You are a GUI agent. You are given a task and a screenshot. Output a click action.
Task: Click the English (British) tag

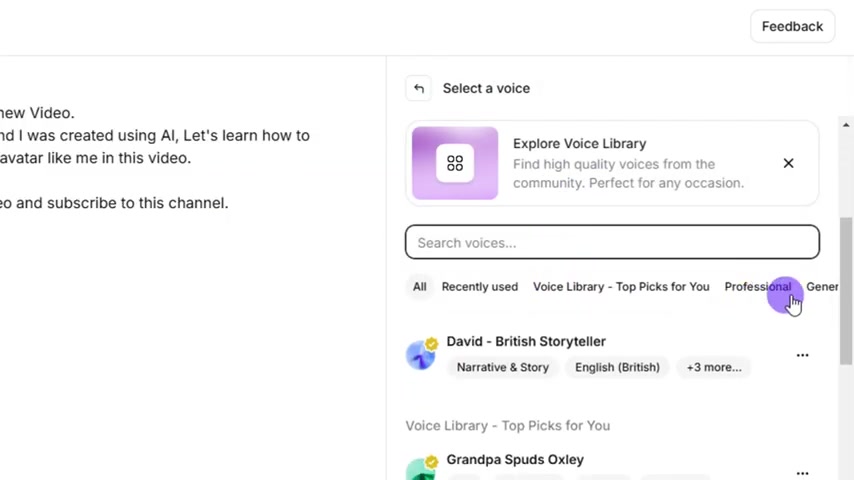(x=617, y=367)
